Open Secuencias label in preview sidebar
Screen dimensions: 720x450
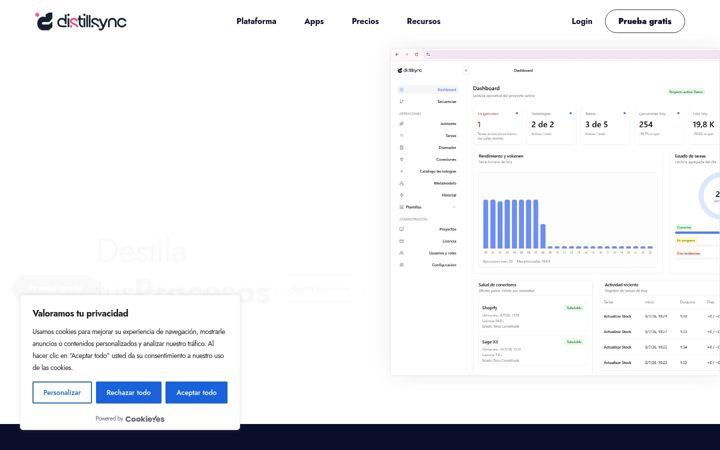[x=447, y=101]
